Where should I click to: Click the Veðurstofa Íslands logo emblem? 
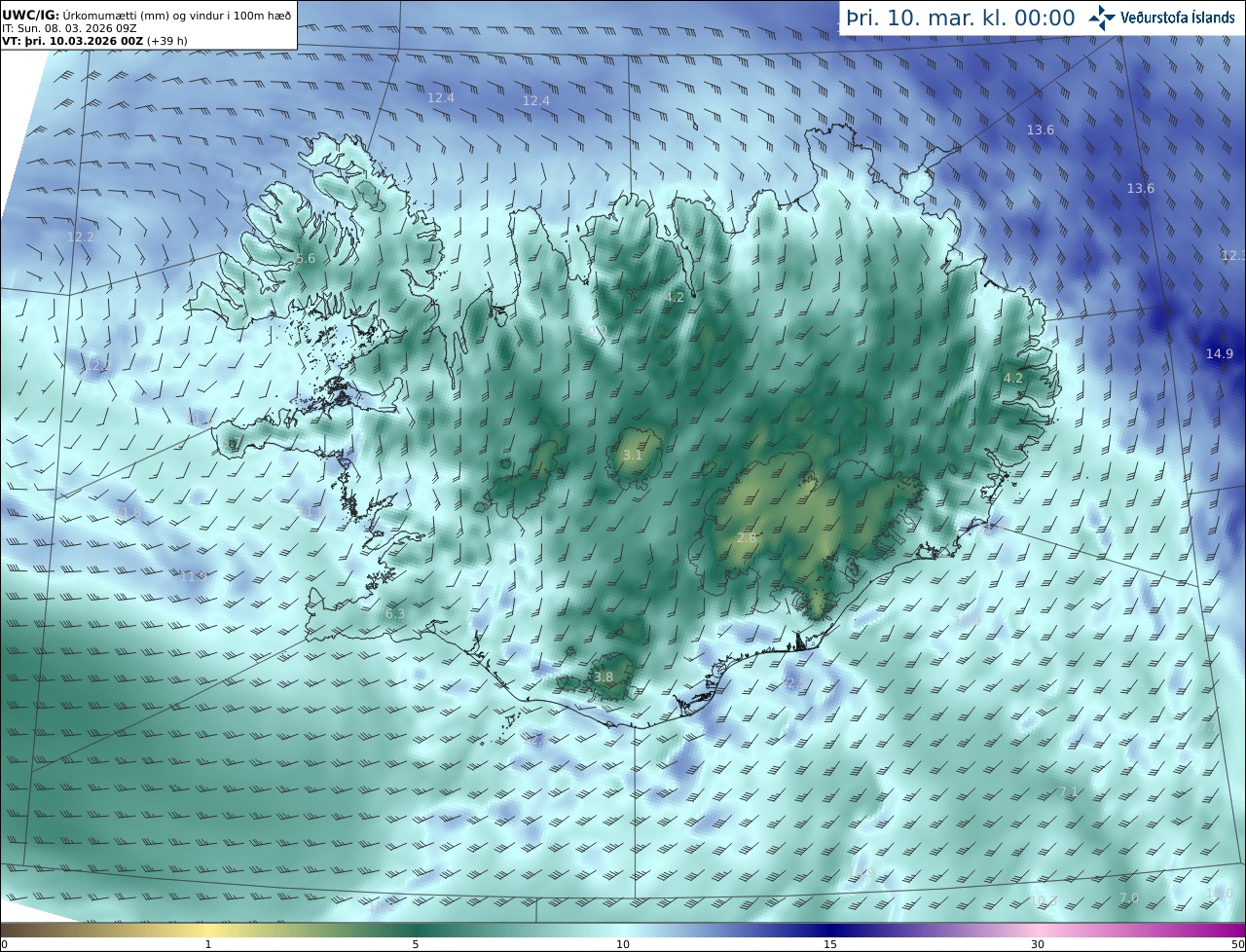pos(1102,18)
